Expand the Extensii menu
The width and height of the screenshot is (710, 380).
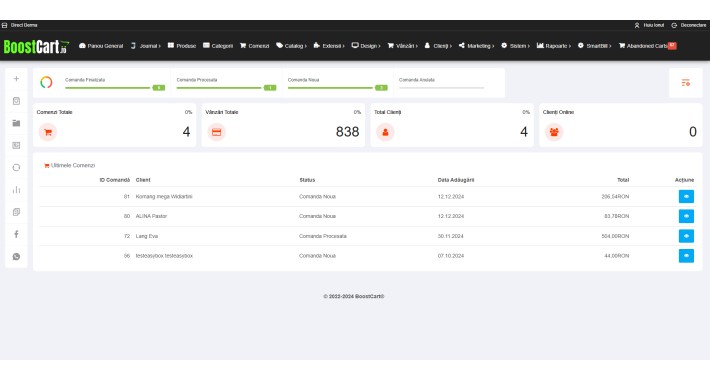click(x=329, y=46)
